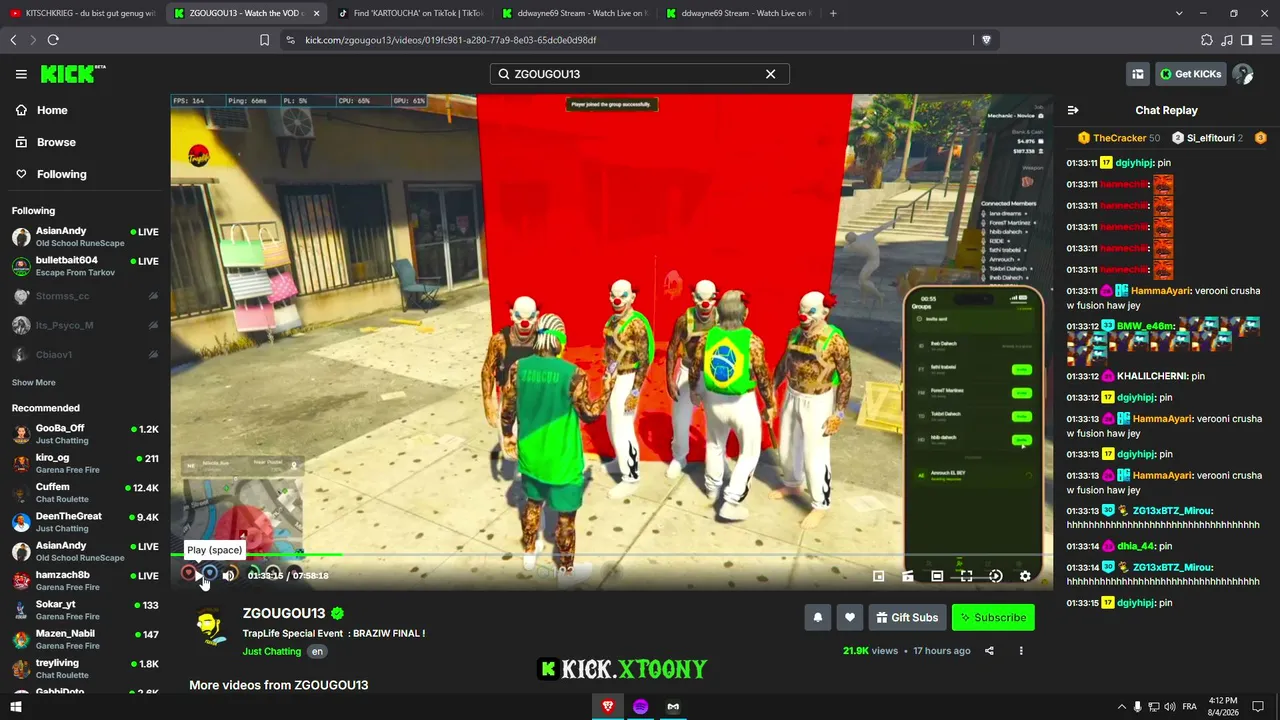
Task: View site information for kick.com
Action: pos(290,40)
